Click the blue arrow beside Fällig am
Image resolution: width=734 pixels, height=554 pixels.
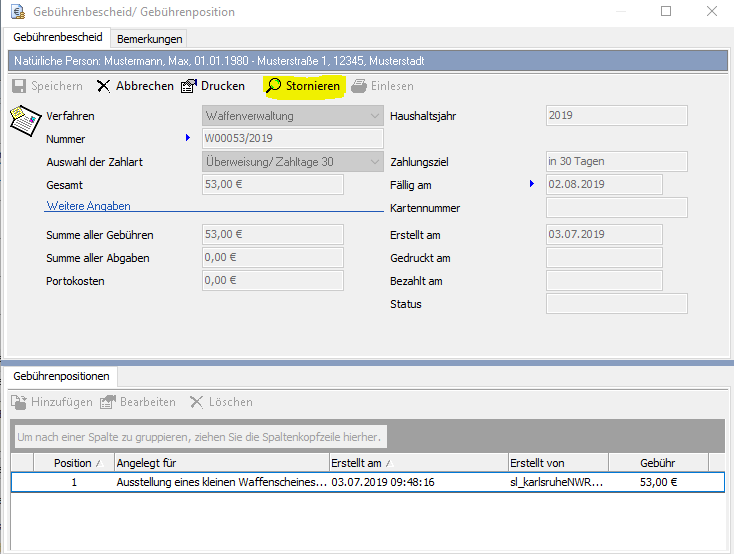532,184
